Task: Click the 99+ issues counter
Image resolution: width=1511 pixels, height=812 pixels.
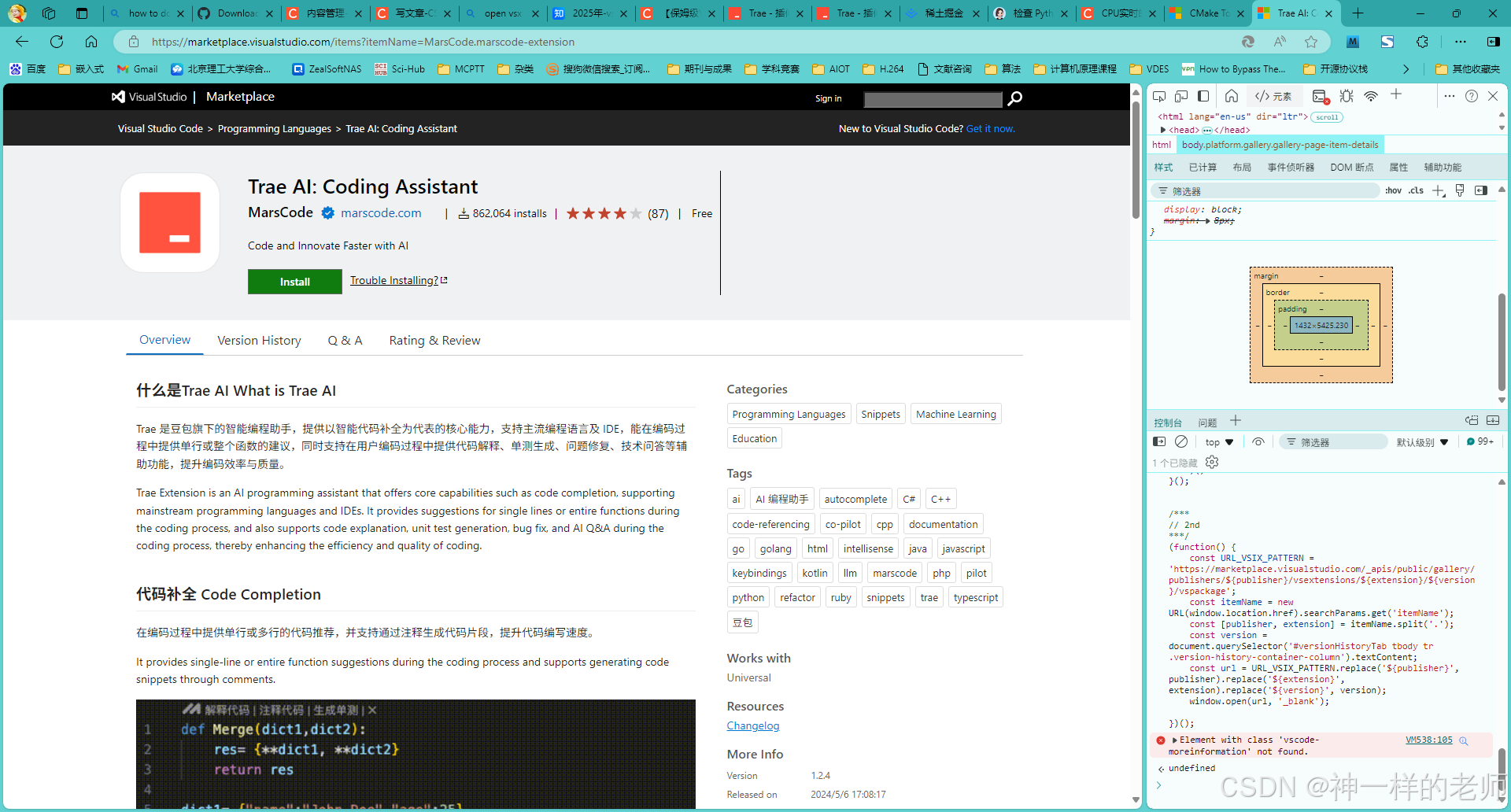Action: point(1480,441)
